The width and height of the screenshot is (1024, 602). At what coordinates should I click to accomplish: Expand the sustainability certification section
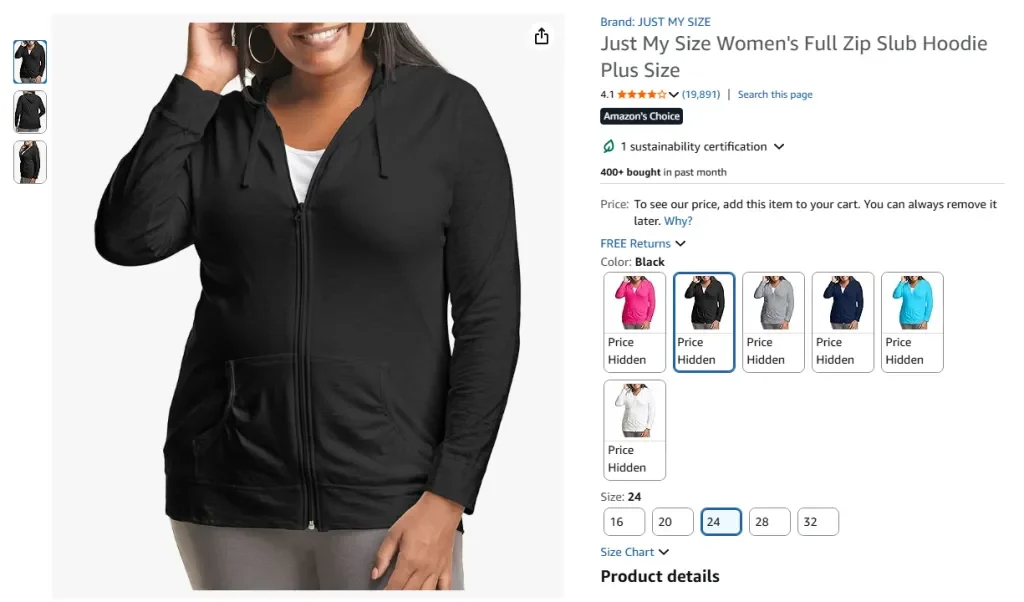(778, 146)
